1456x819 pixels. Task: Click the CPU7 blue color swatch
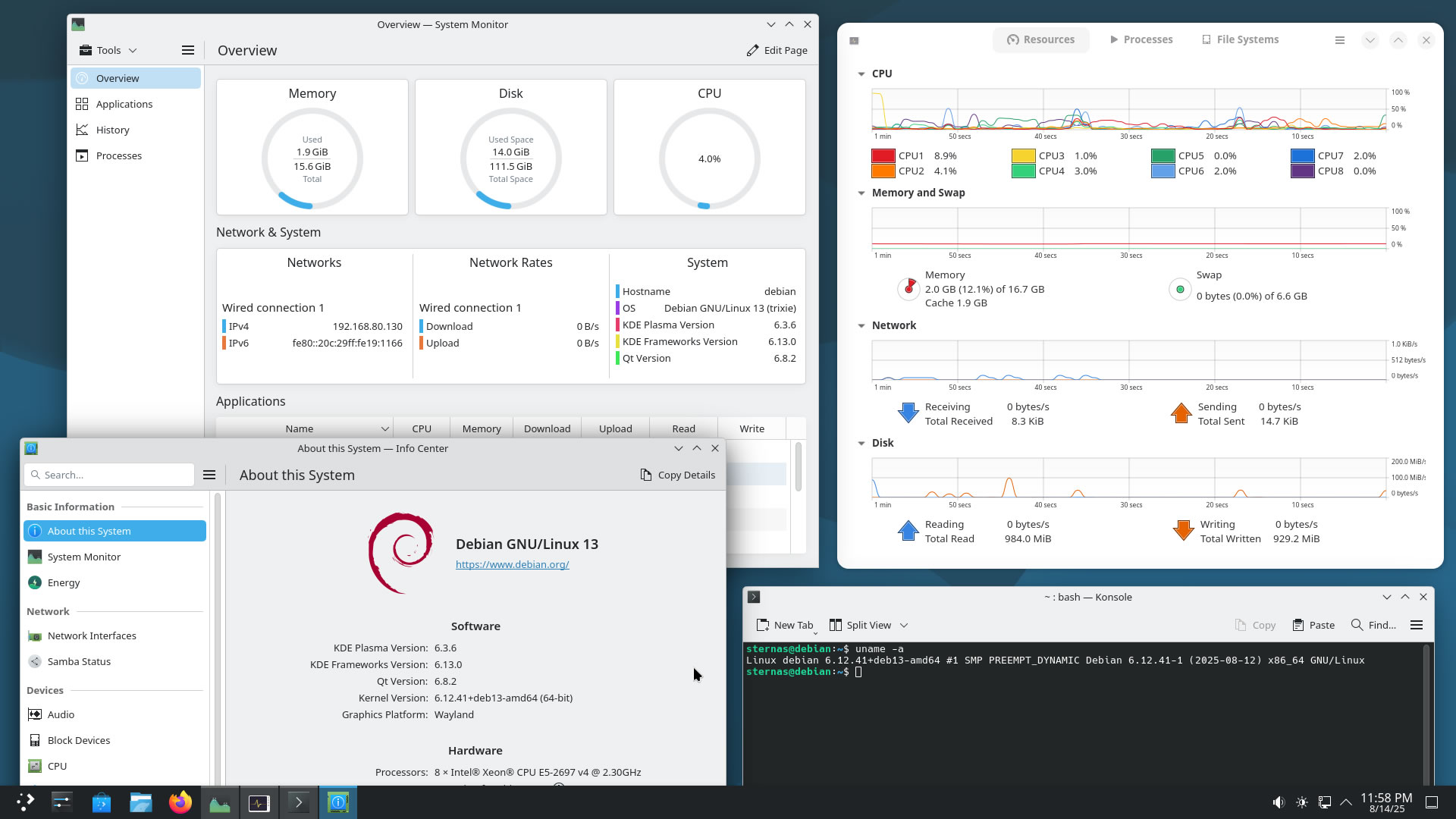coord(1302,155)
